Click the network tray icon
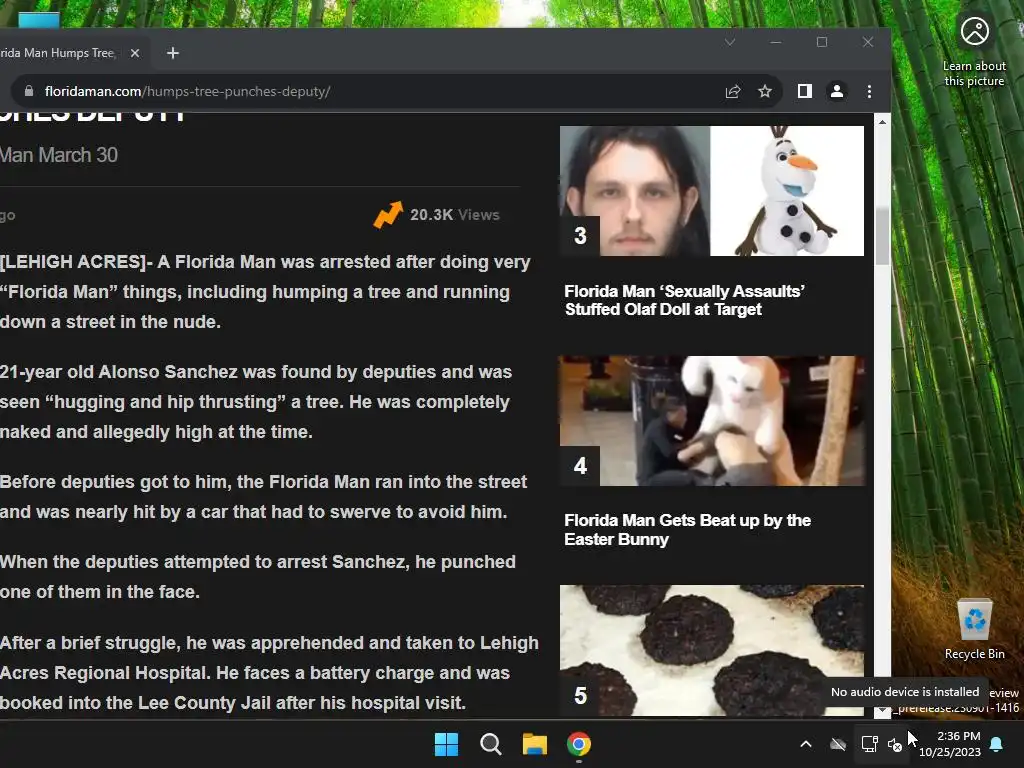The width and height of the screenshot is (1024, 768). [869, 744]
